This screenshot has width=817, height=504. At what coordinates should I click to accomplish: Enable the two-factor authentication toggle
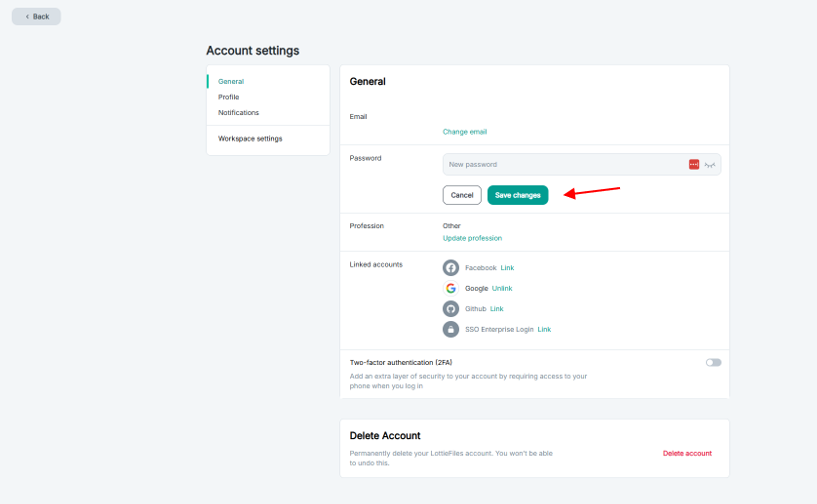(x=713, y=362)
